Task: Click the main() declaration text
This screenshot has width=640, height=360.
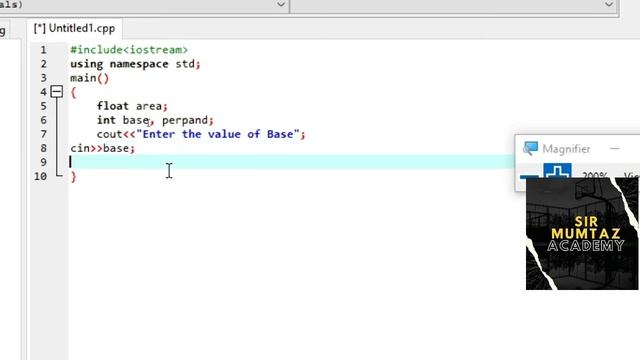Action: (89, 78)
